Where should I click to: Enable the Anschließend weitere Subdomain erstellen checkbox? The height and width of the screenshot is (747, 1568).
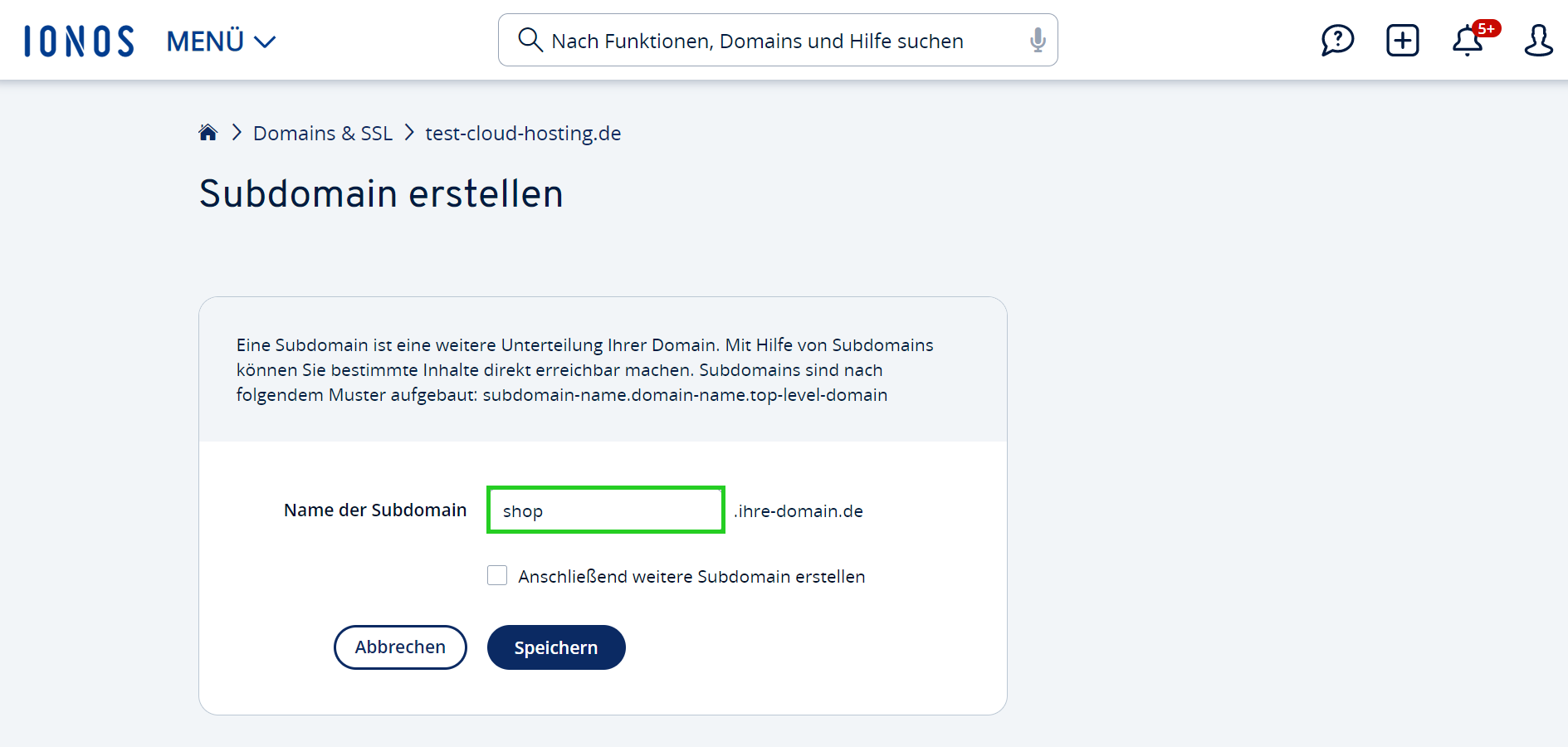click(497, 575)
